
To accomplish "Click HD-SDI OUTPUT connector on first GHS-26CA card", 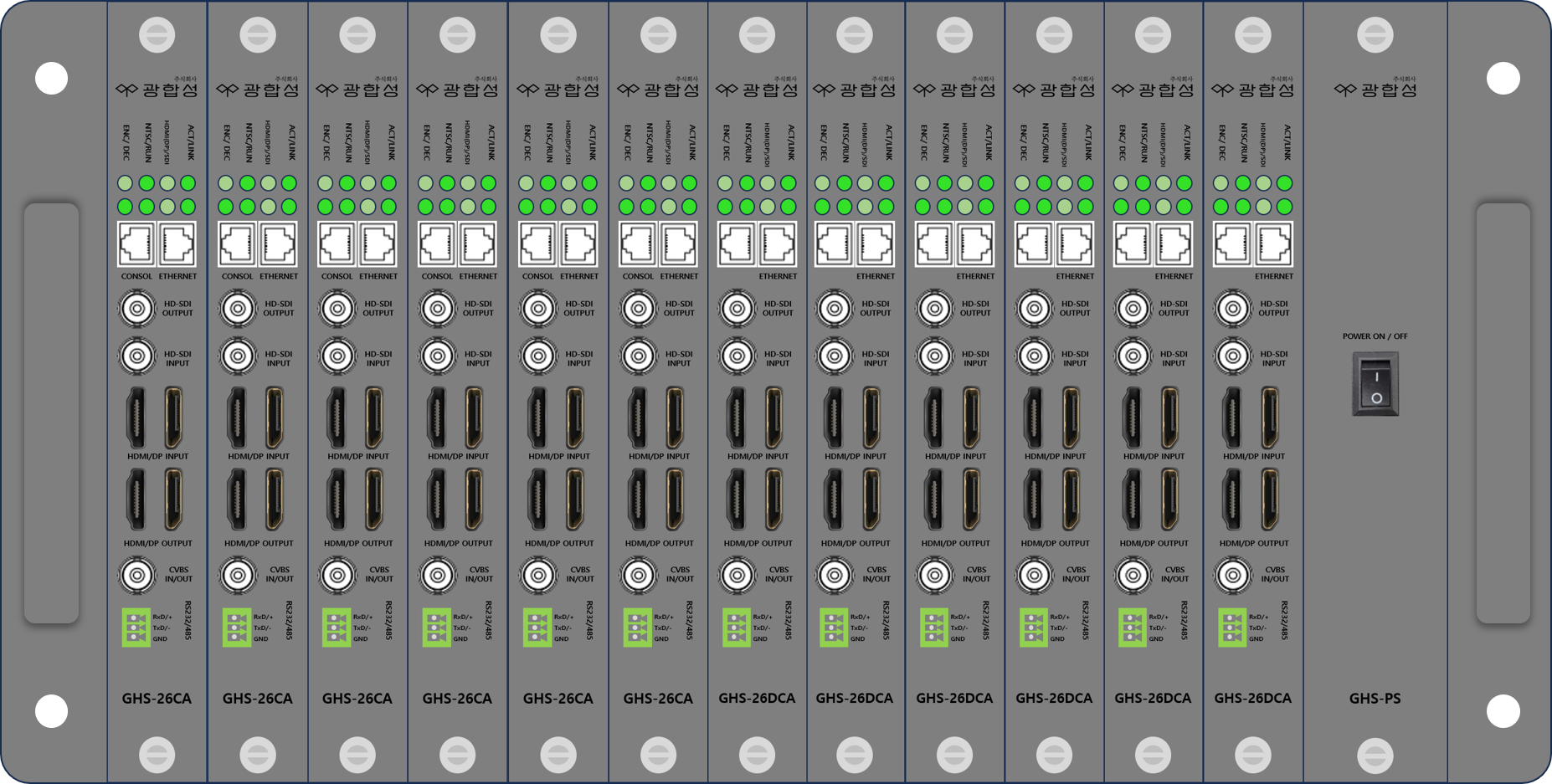I will [x=137, y=309].
